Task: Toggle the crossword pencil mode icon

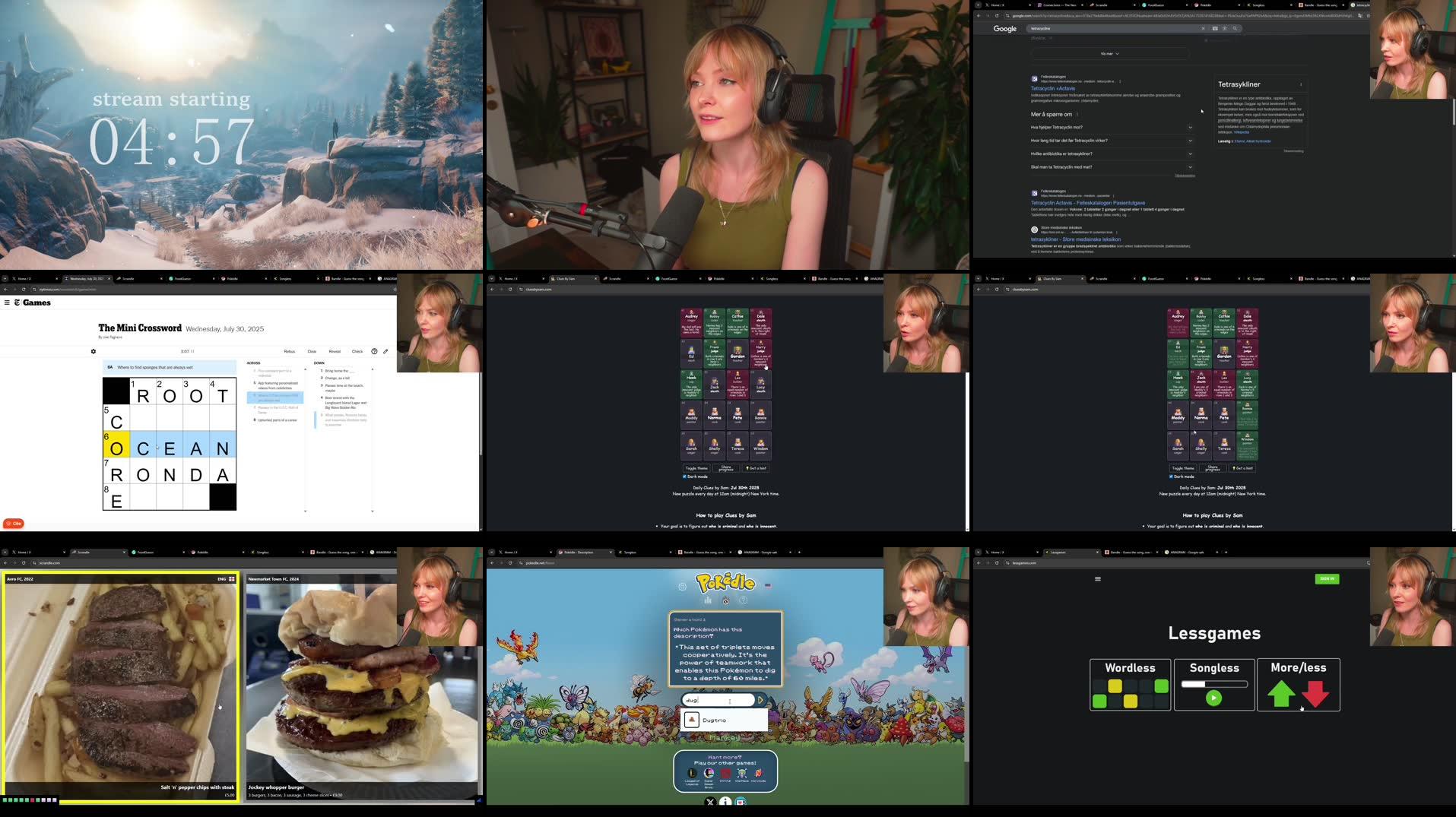Action: pyautogui.click(x=385, y=351)
